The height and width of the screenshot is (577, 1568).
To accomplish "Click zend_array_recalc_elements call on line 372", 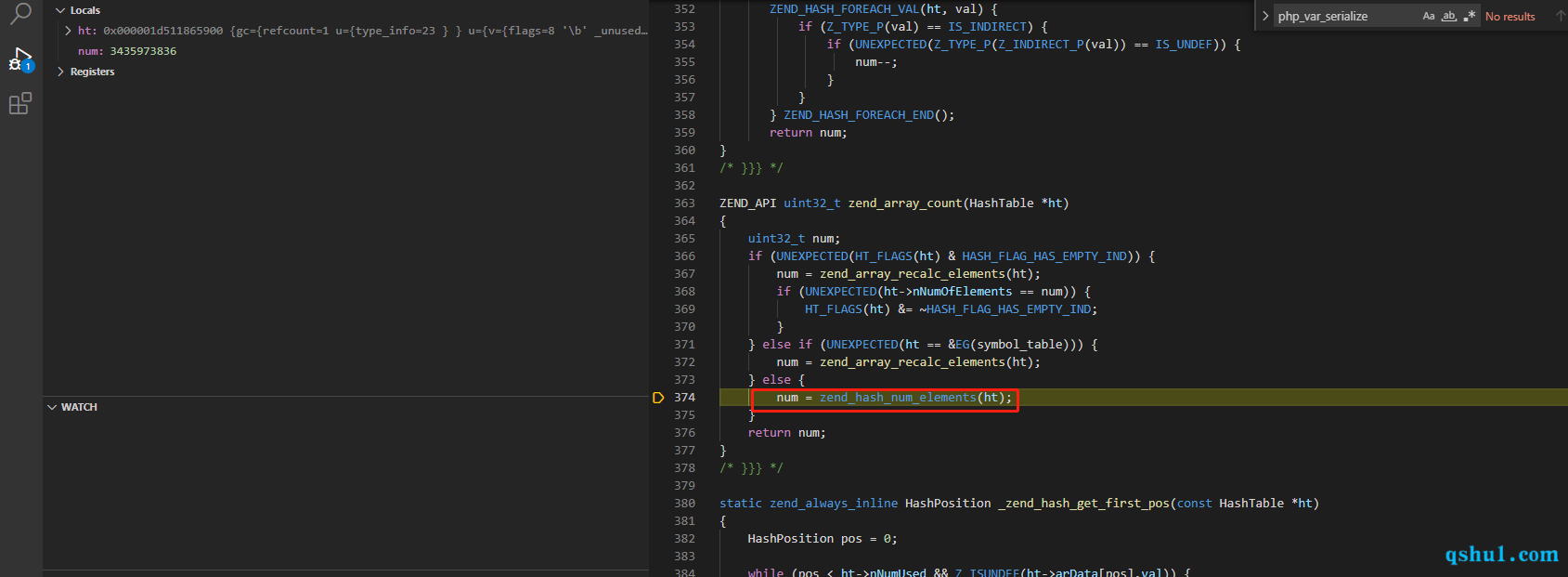I will (913, 362).
